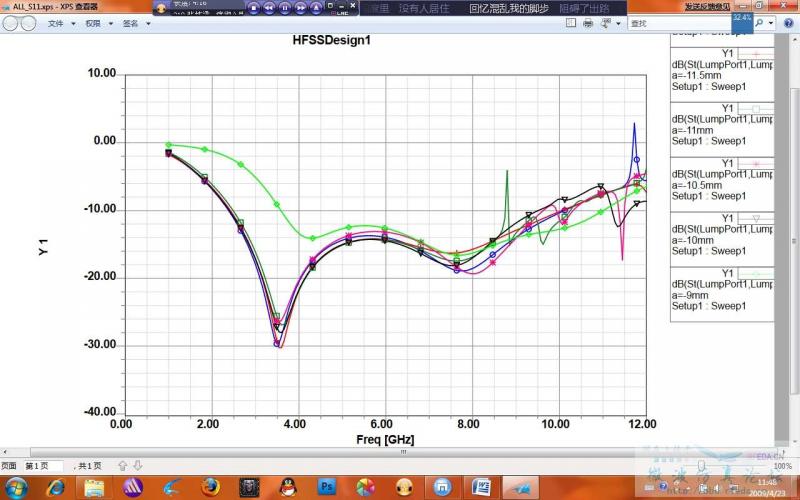Open the 文件 menu
This screenshot has height=500, width=800.
pos(56,23)
